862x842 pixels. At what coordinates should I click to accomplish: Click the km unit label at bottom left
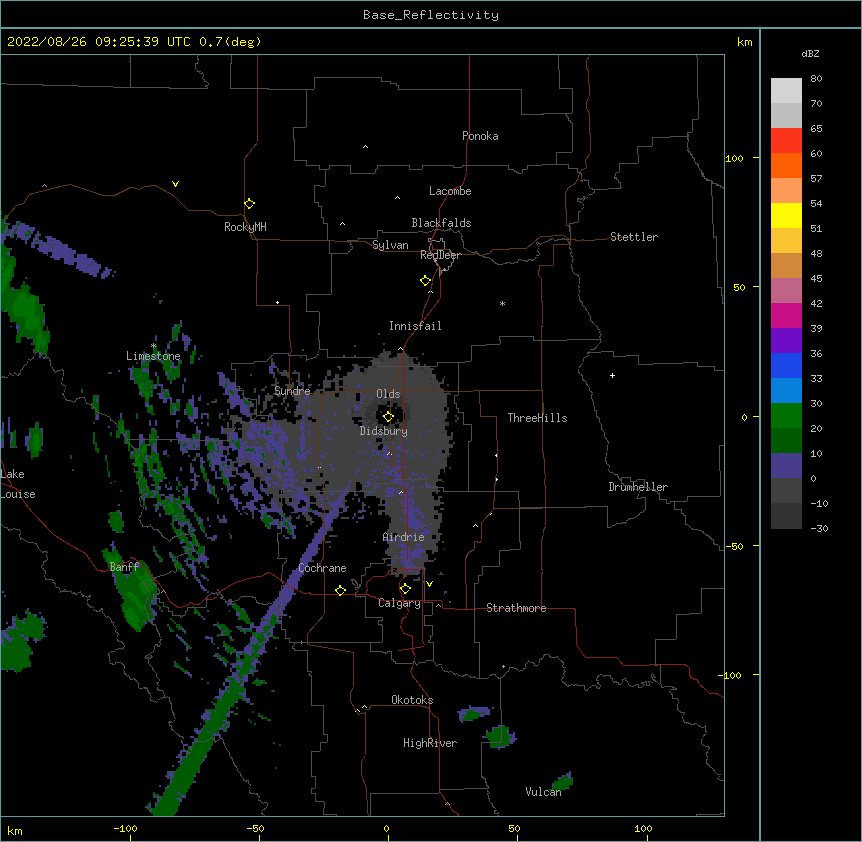point(15,831)
